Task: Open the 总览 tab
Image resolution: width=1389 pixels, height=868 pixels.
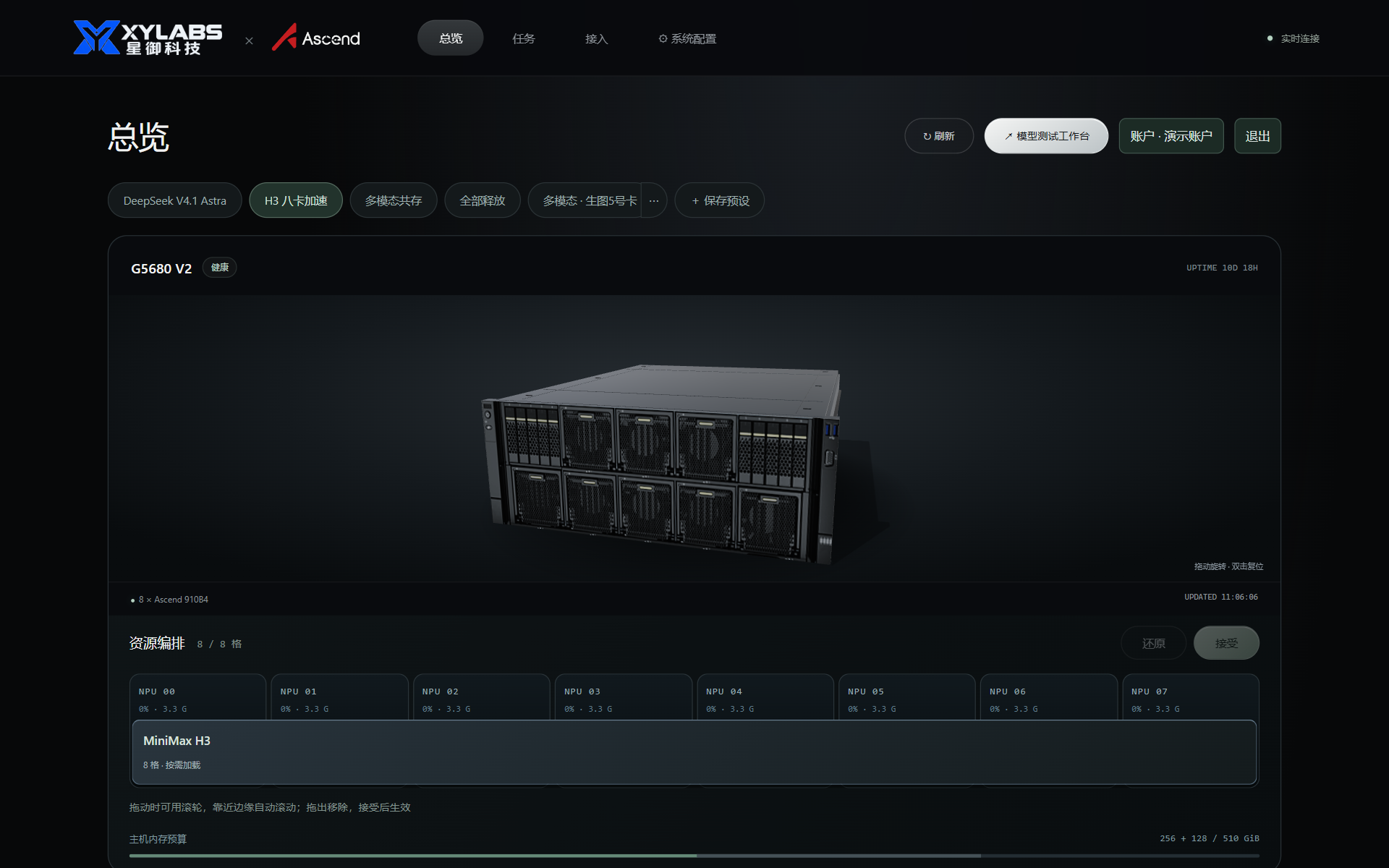Action: 450,38
